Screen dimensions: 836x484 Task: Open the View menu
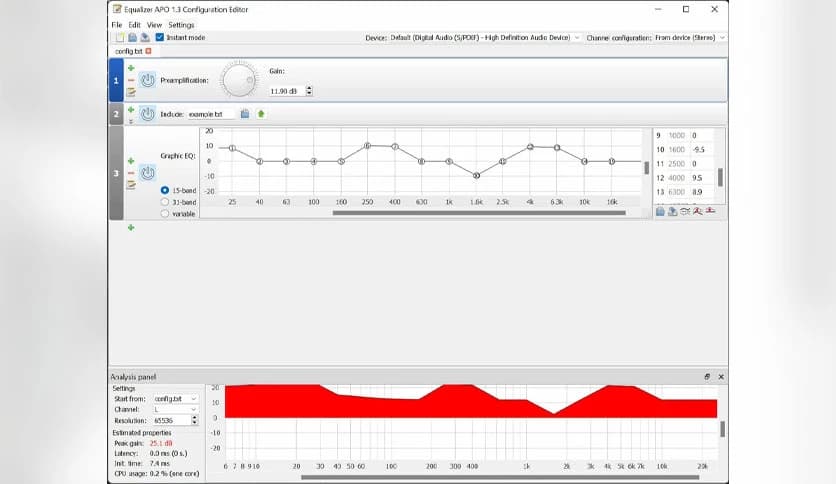click(154, 25)
